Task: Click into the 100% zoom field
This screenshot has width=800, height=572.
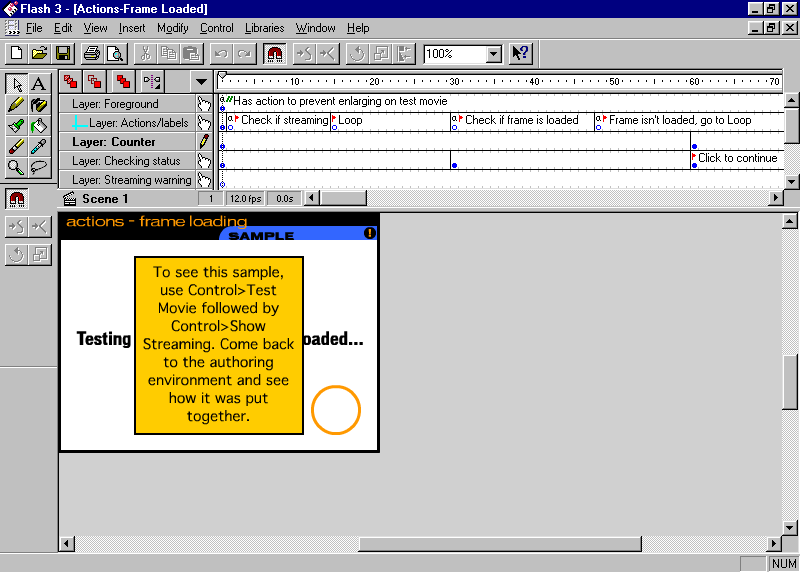Action: click(x=455, y=54)
